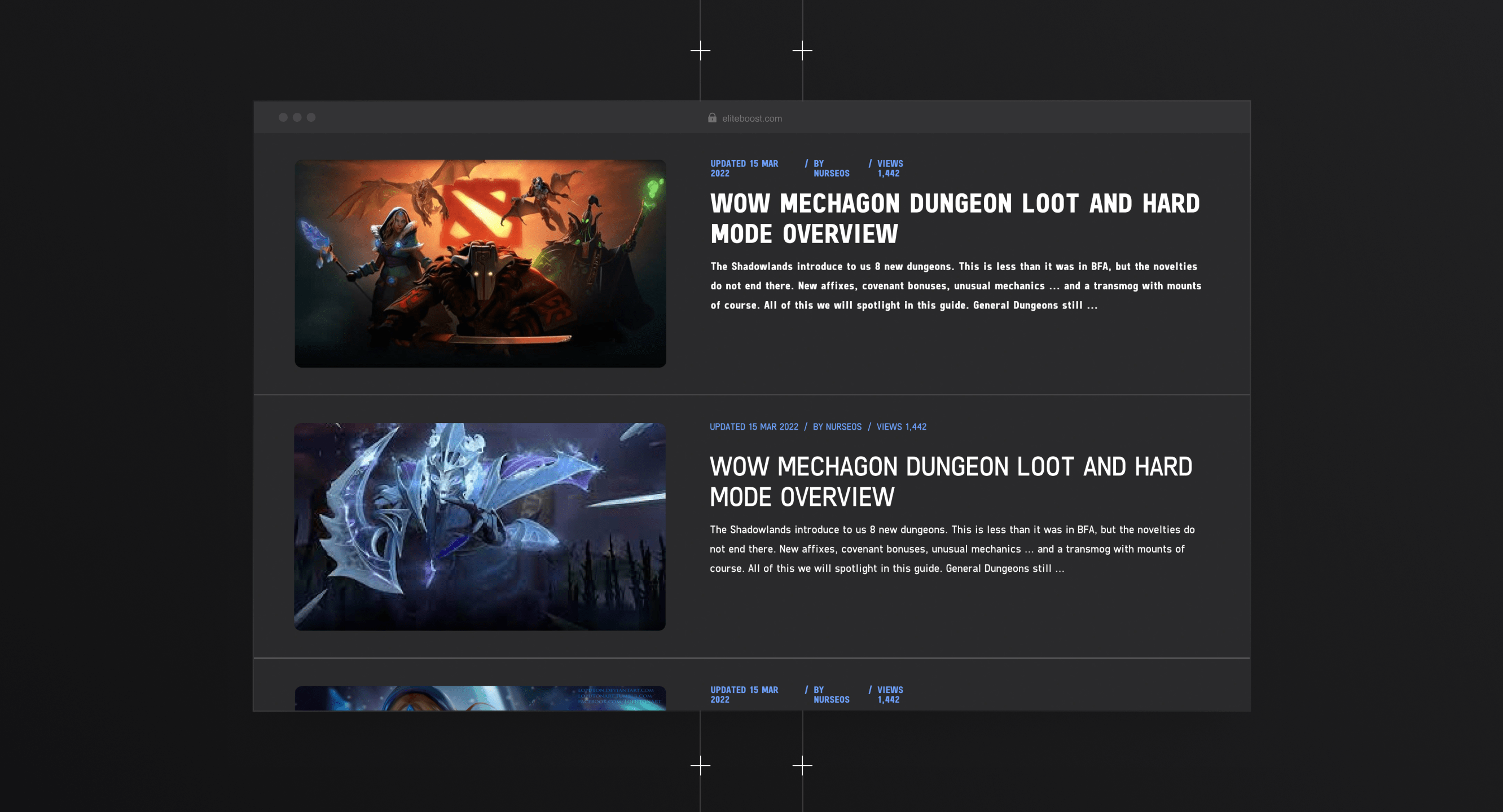The height and width of the screenshot is (812, 1503).
Task: Click the lock icon in address bar
Action: coord(712,118)
